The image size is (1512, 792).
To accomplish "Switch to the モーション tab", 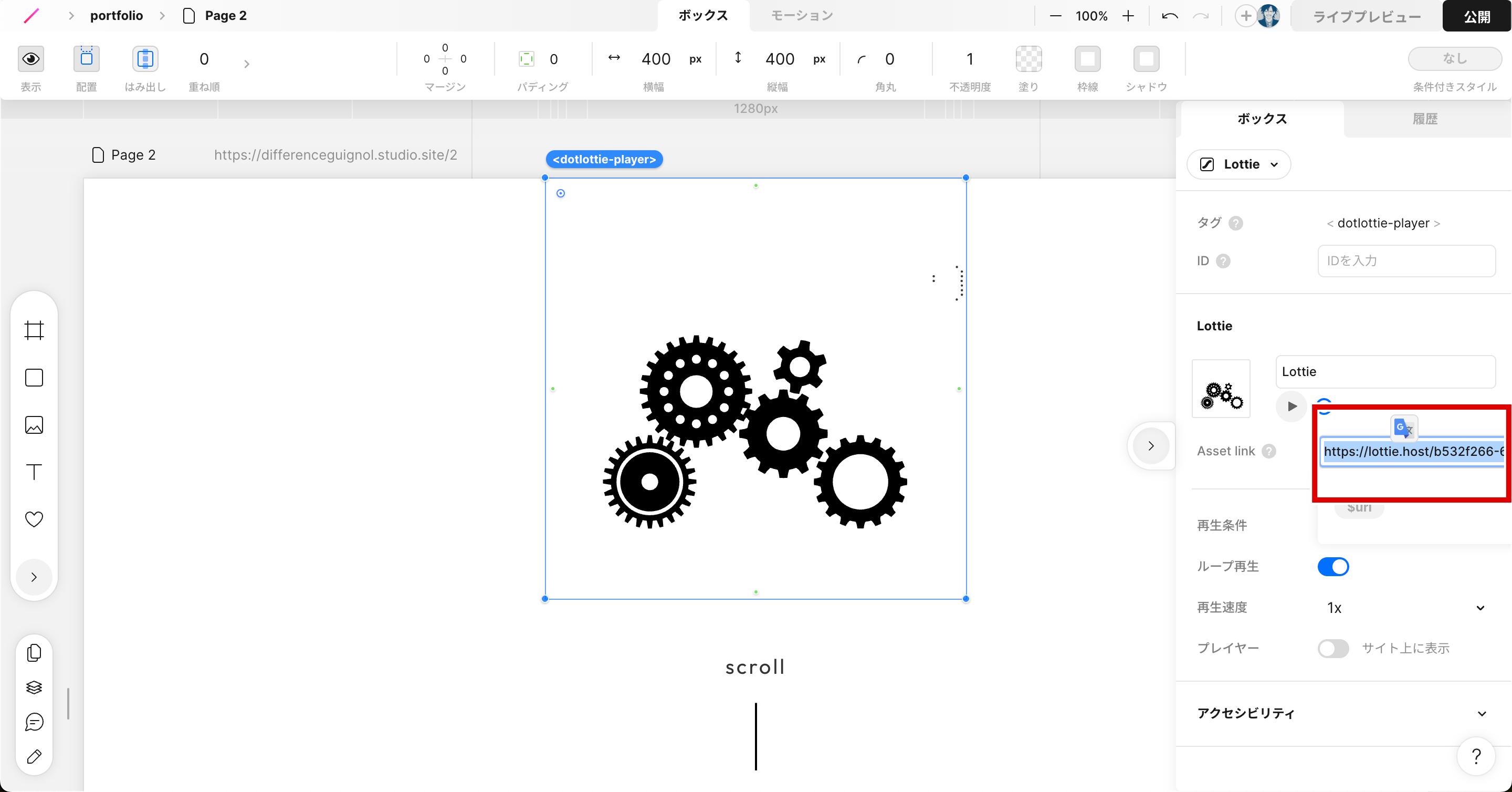I will coord(802,16).
